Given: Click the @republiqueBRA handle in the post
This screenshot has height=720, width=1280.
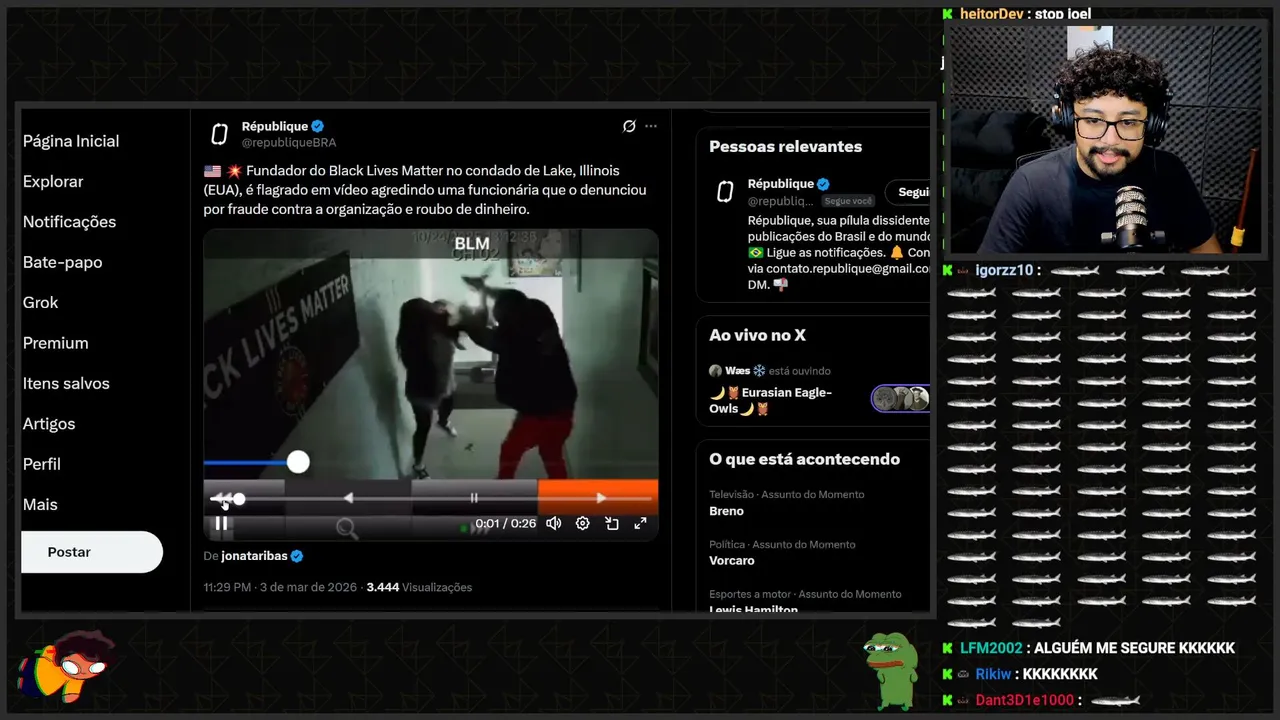Looking at the screenshot, I should [289, 143].
